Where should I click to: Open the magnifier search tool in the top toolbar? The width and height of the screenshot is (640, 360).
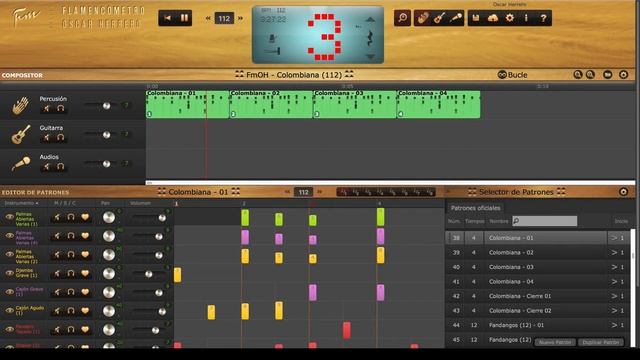tap(402, 18)
